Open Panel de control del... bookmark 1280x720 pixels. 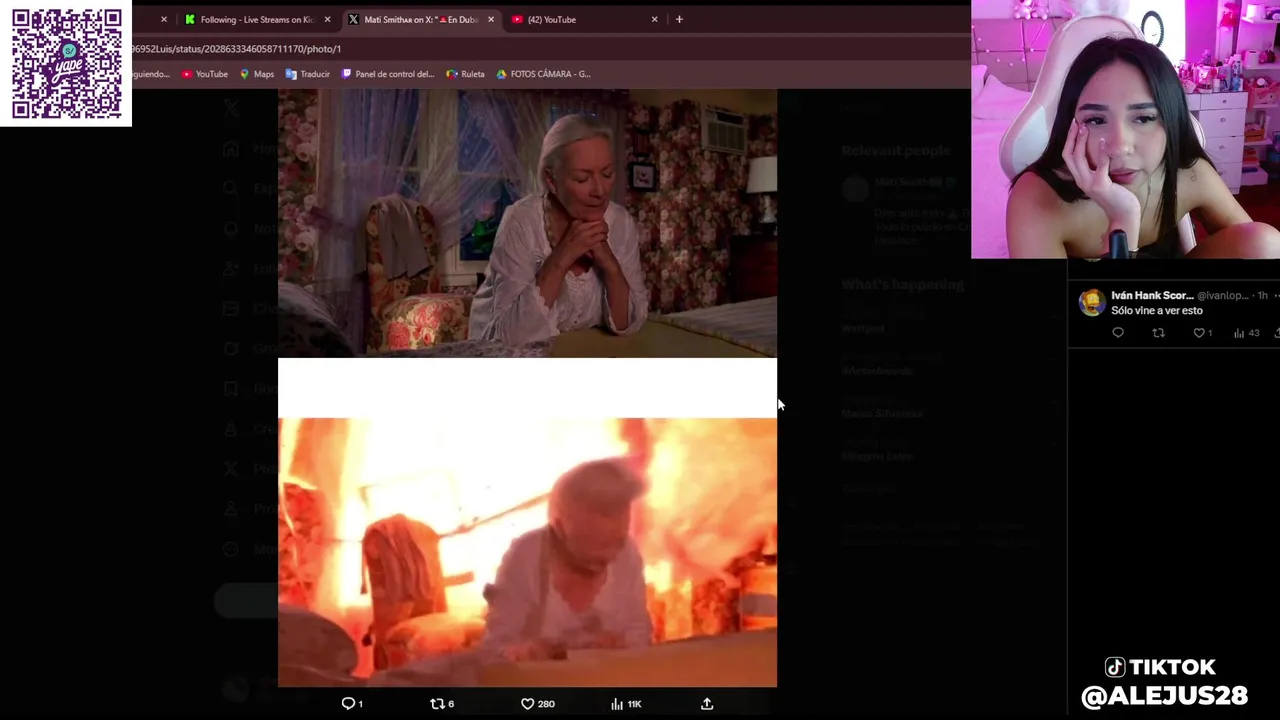click(x=388, y=74)
